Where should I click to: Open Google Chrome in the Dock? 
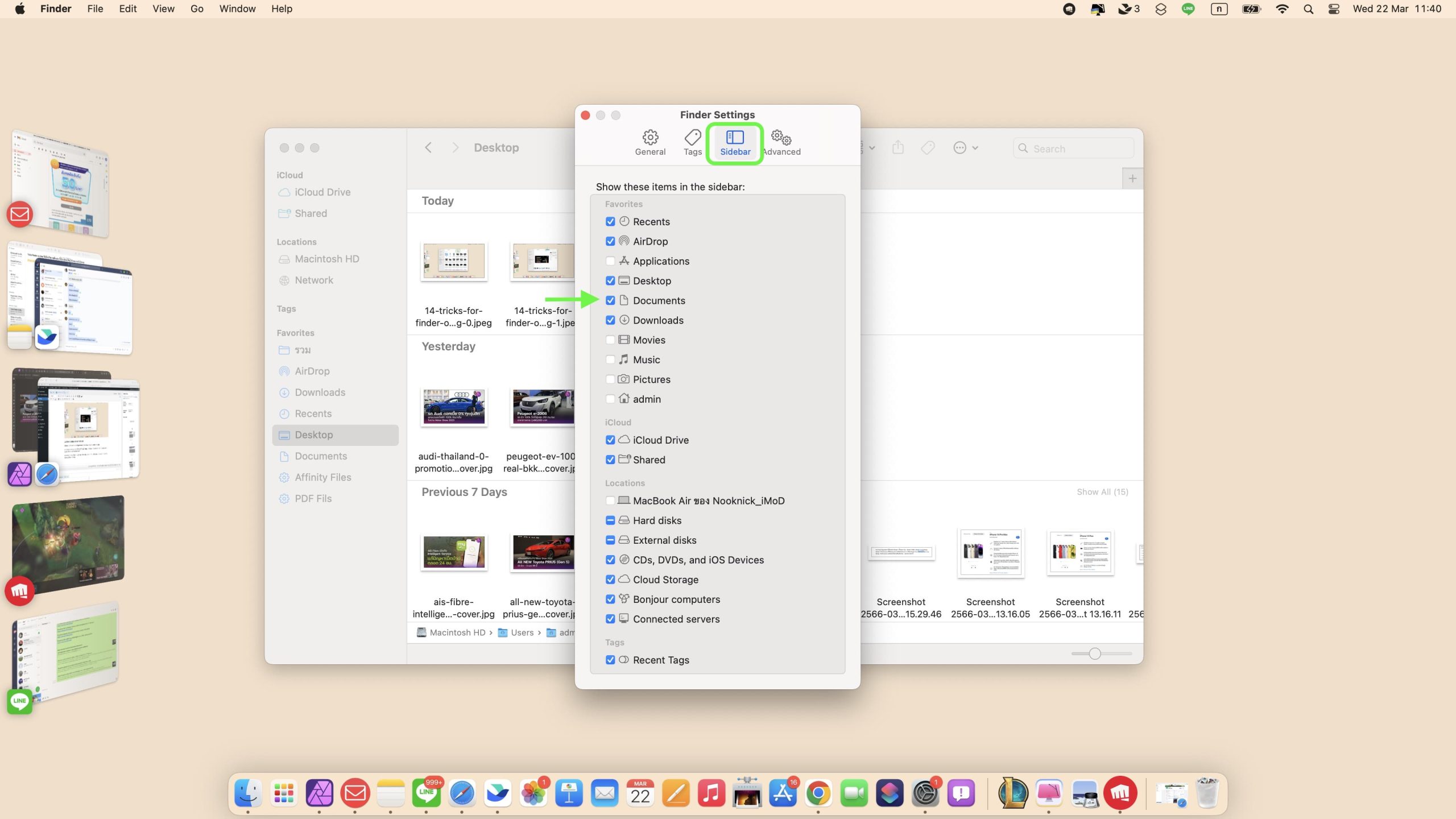coord(818,793)
